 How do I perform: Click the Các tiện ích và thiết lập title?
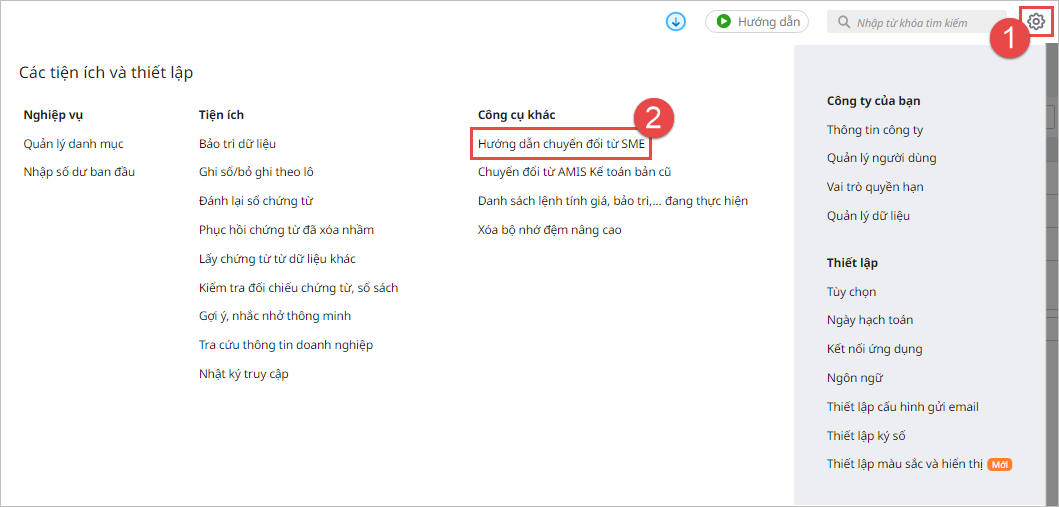(106, 73)
